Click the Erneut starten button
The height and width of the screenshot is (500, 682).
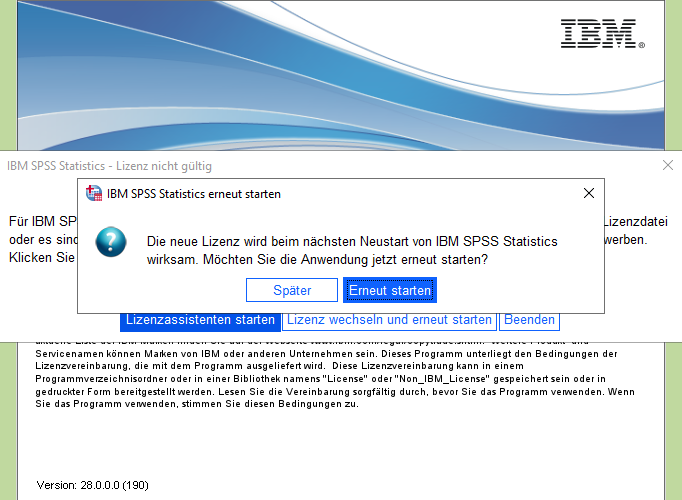[x=390, y=290]
